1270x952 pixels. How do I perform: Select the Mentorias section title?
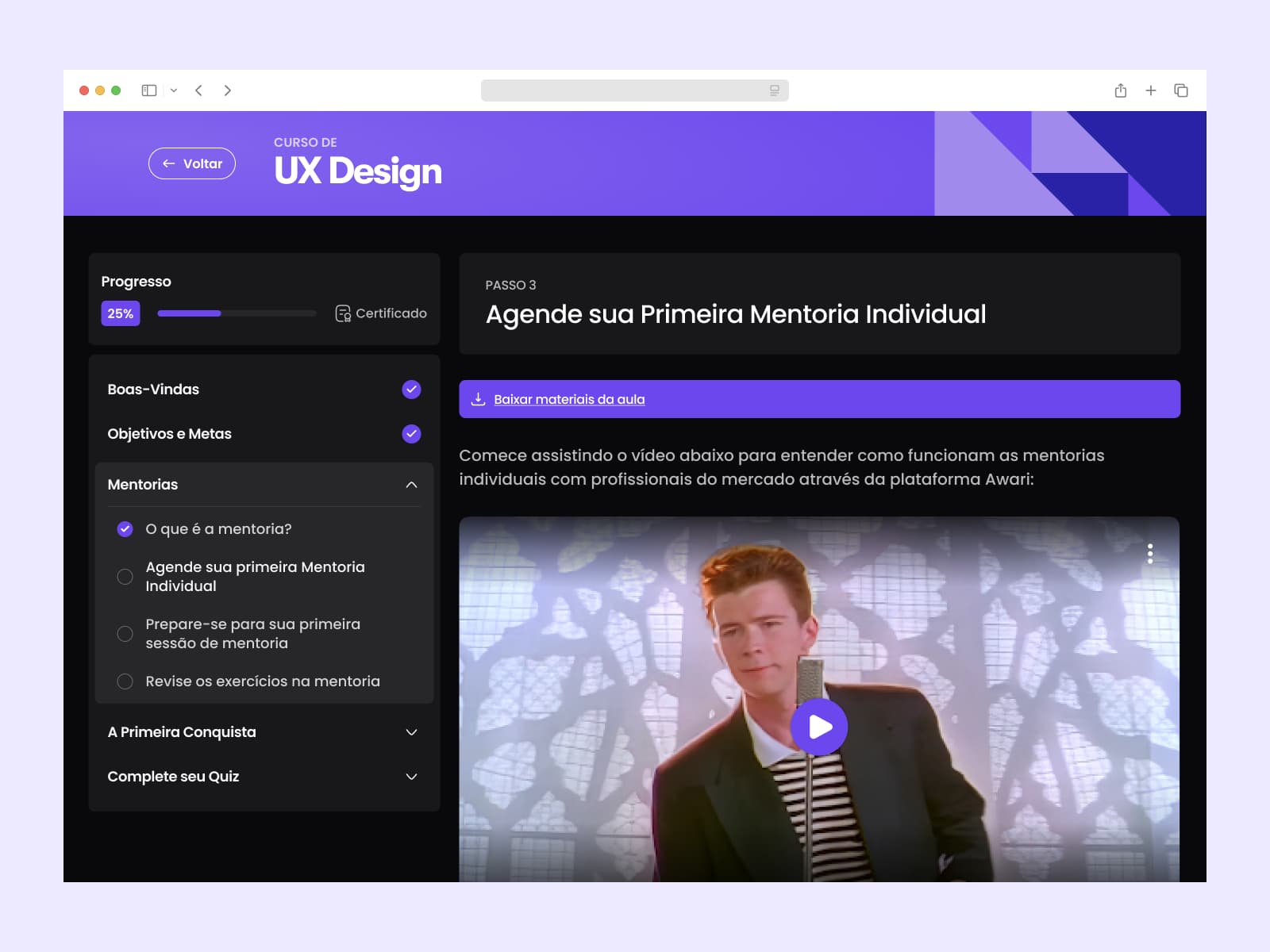coord(143,485)
